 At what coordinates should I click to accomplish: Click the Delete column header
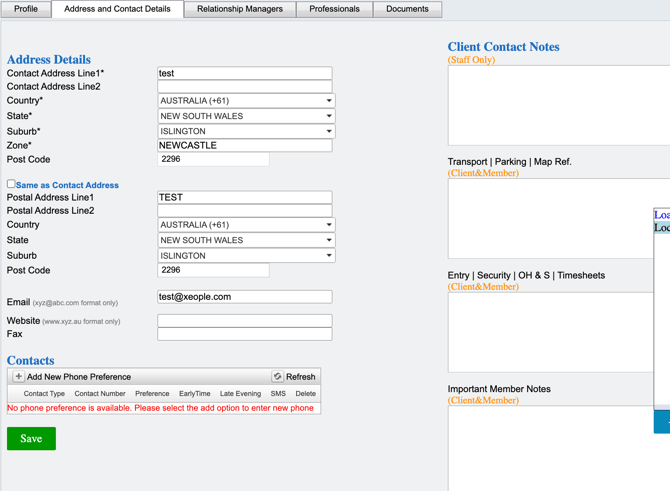tap(306, 394)
